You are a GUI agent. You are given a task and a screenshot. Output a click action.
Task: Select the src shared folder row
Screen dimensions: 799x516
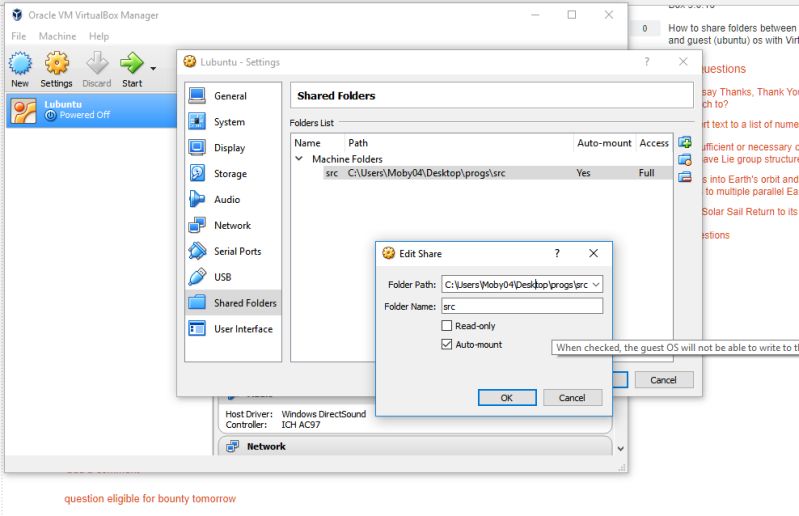(498, 173)
